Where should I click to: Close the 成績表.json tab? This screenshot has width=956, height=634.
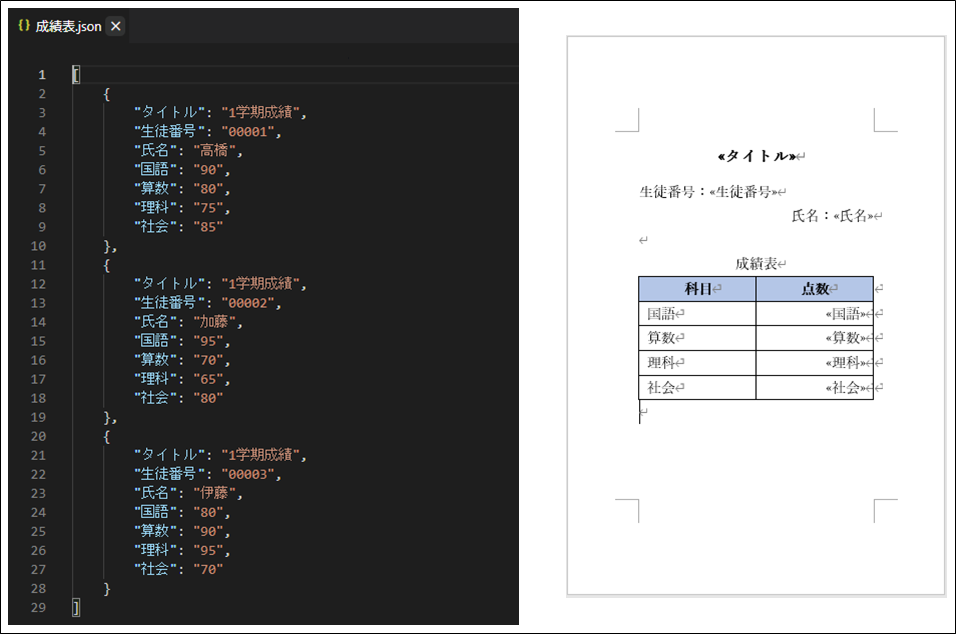115,26
